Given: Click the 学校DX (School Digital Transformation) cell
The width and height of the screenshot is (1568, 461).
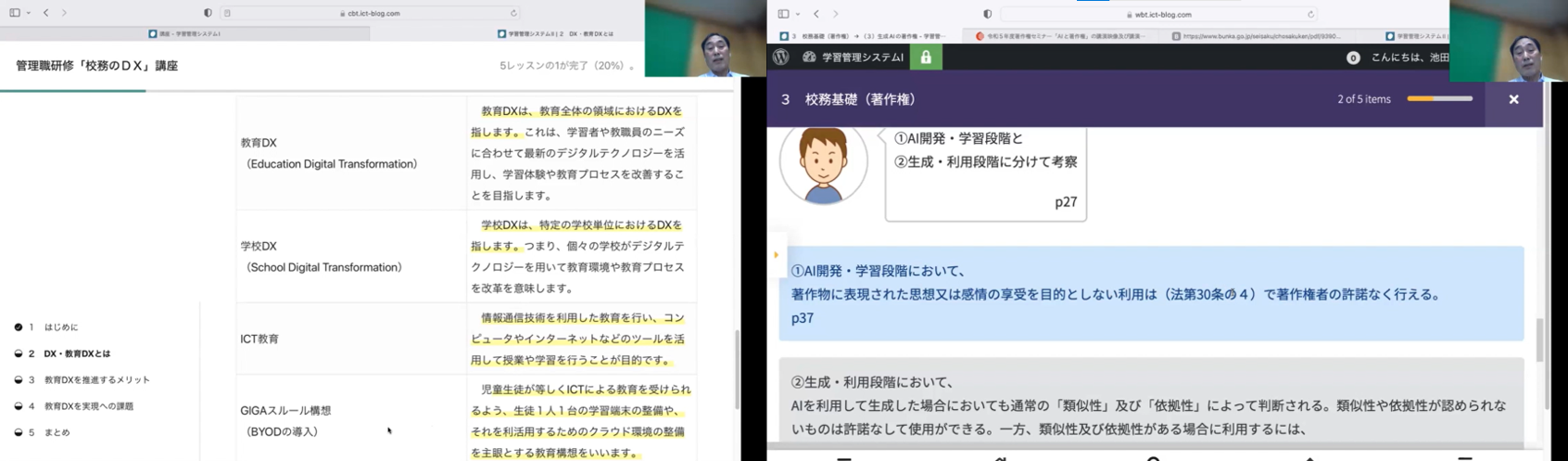Looking at the screenshot, I should tap(351, 256).
